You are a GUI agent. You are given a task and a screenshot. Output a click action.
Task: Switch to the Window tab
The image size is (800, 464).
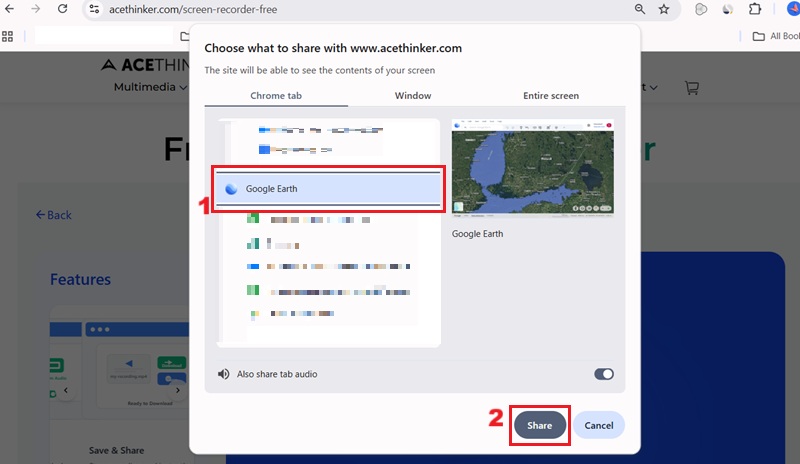click(x=413, y=95)
